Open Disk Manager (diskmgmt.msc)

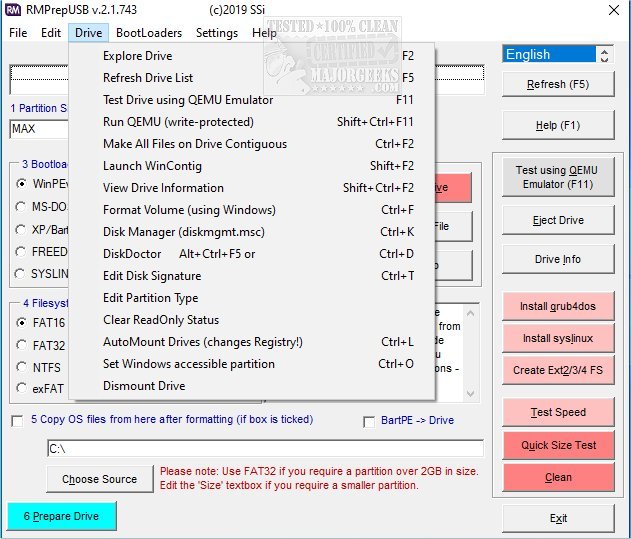click(x=252, y=232)
